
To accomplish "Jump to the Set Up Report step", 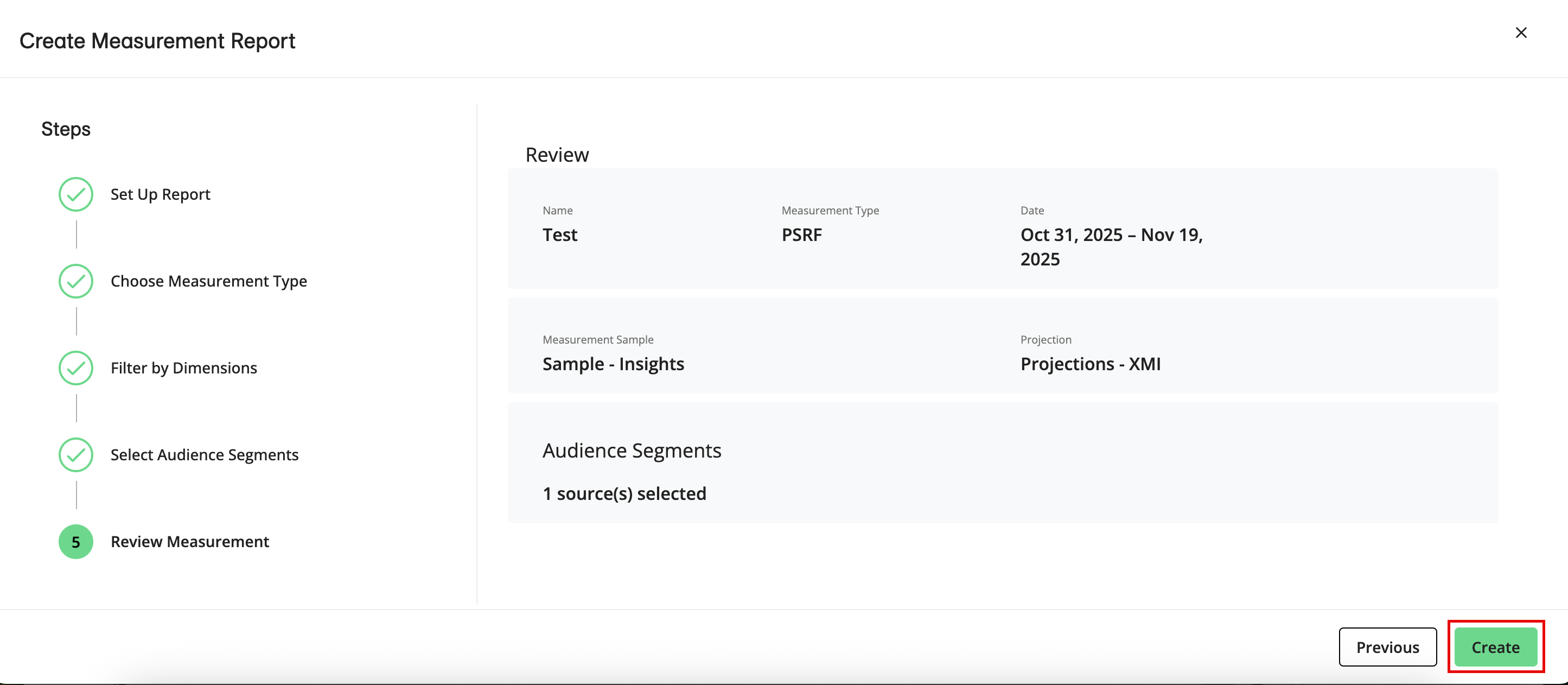I will (160, 194).
